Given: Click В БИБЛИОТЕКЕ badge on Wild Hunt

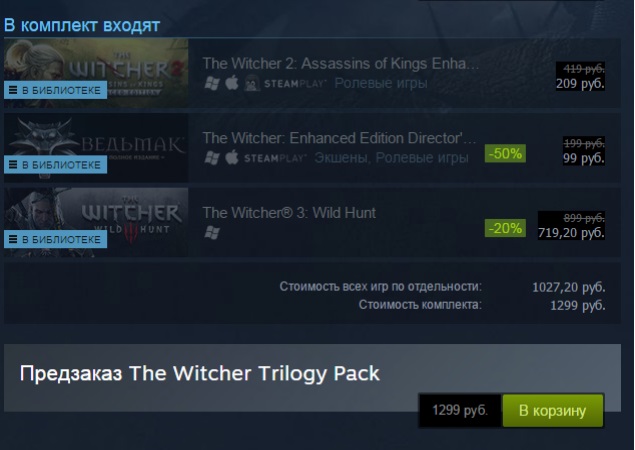Looking at the screenshot, I should [55, 239].
